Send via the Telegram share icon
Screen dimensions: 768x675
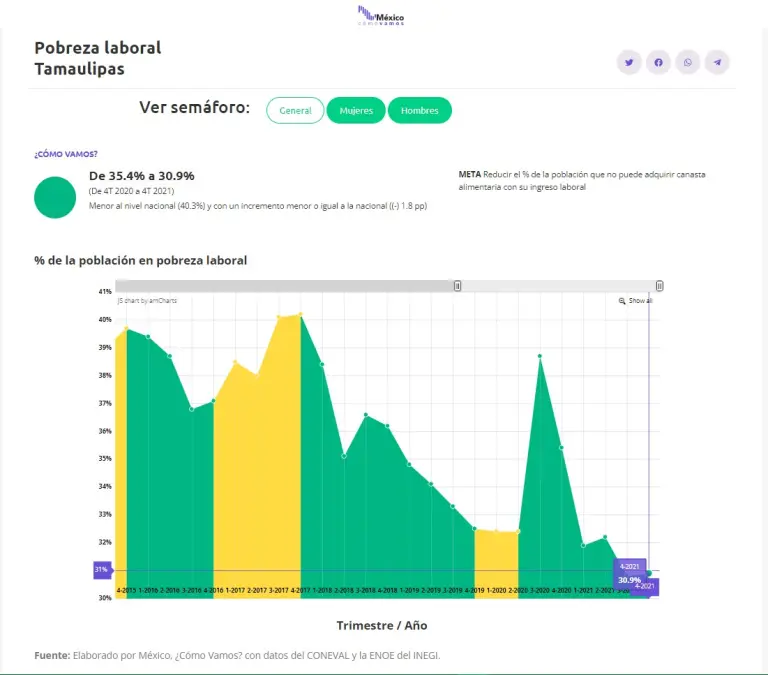[x=717, y=62]
